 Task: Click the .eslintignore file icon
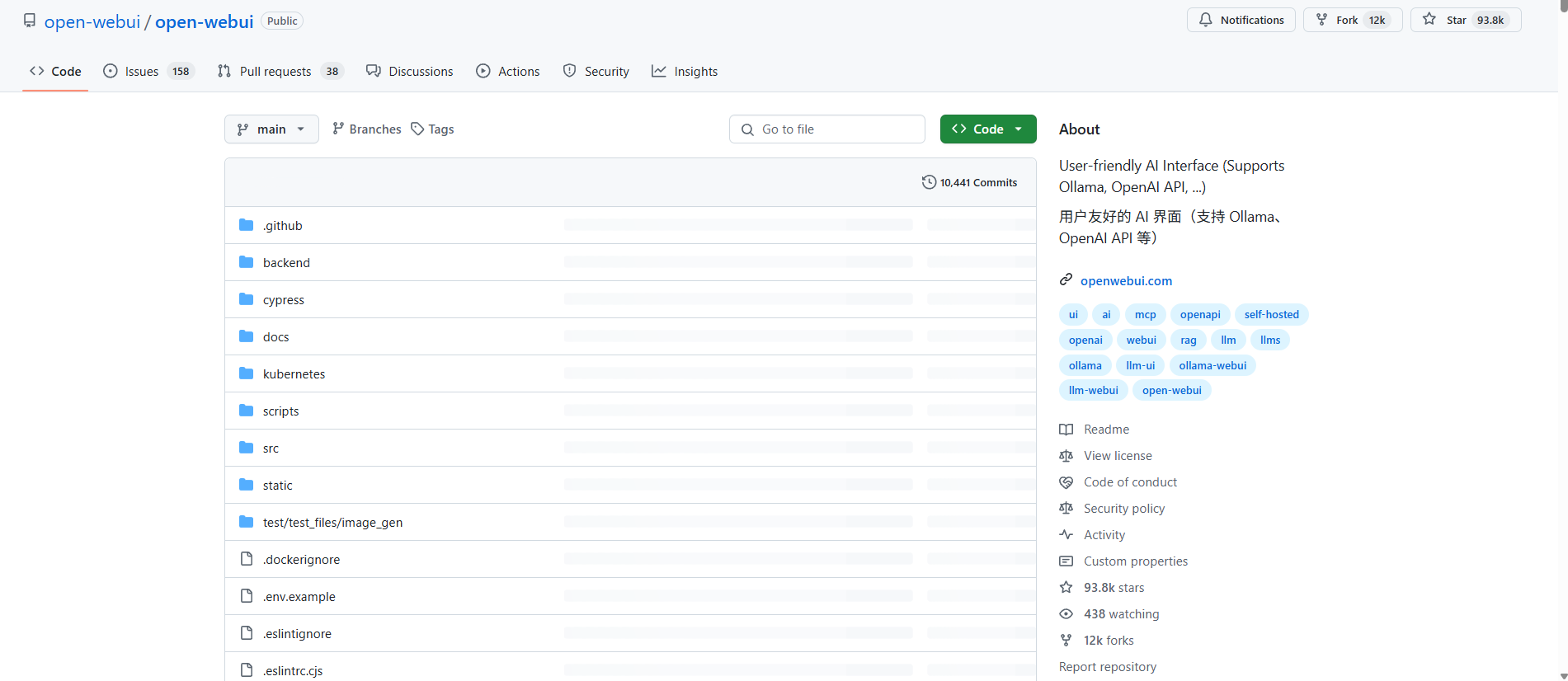click(246, 633)
